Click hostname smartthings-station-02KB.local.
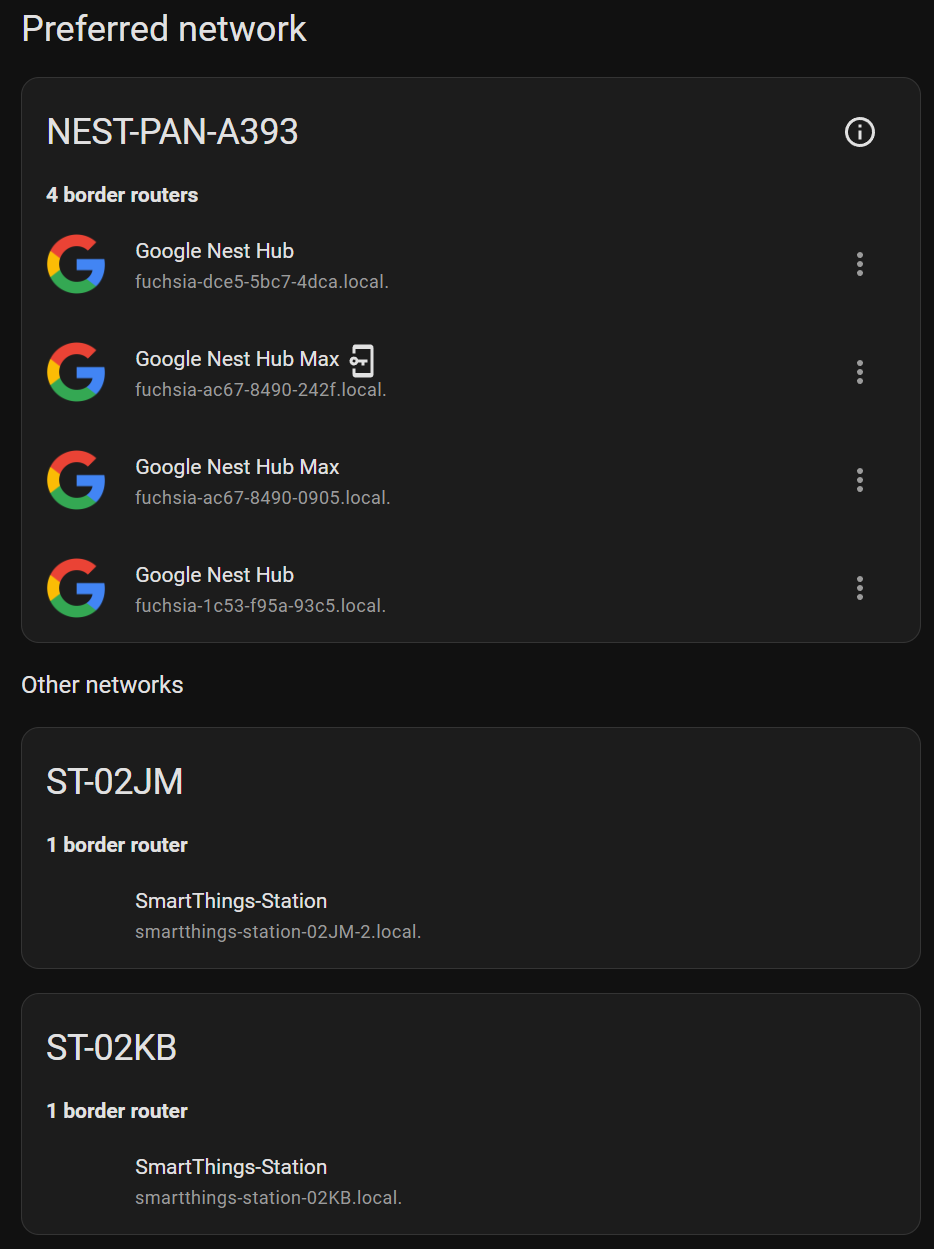The width and height of the screenshot is (934, 1249). point(268,1198)
